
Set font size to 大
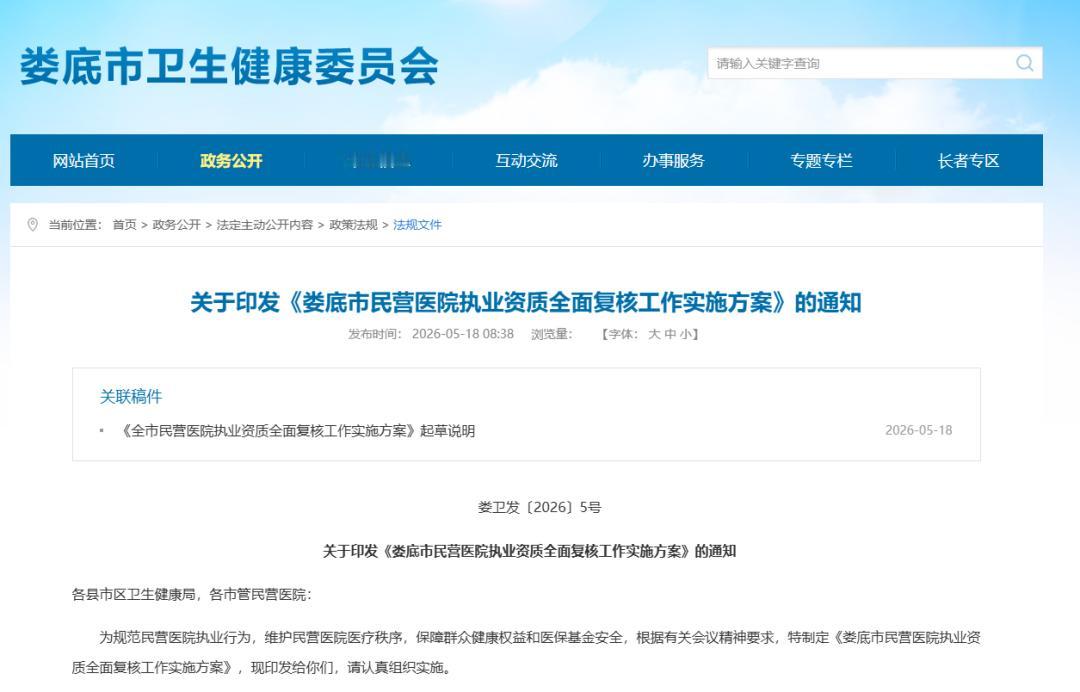click(654, 334)
